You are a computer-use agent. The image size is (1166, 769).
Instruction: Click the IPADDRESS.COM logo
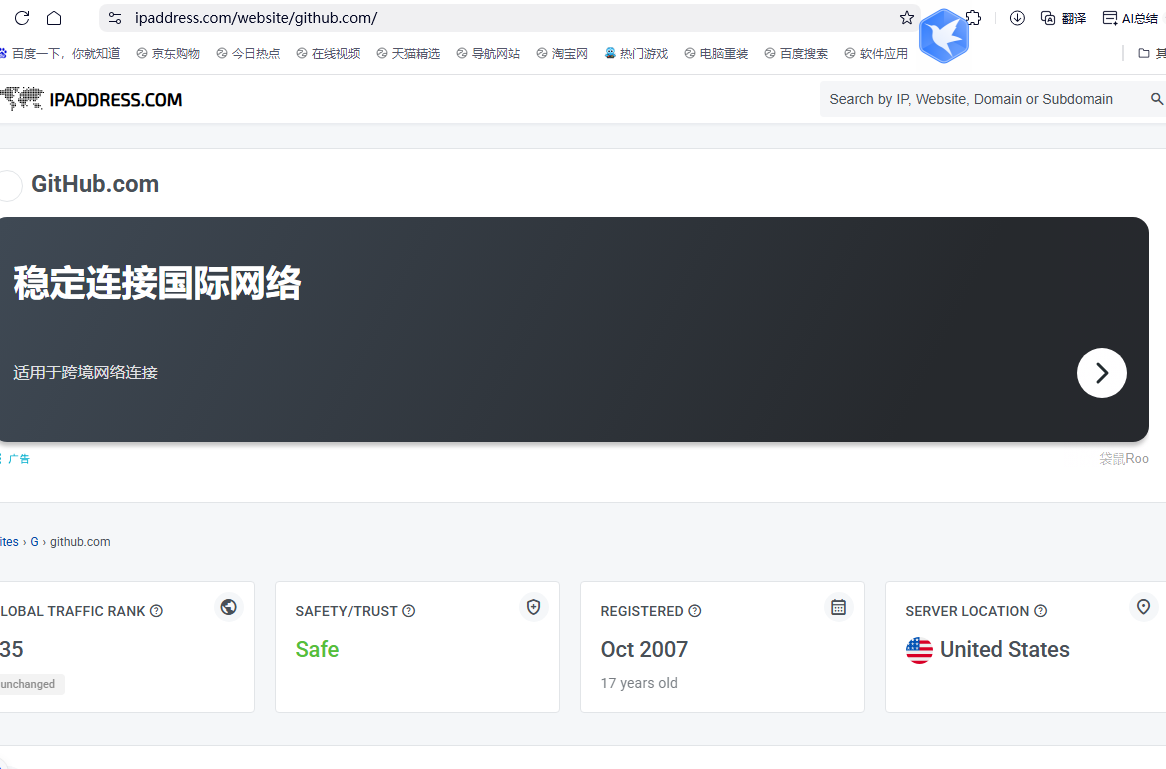(91, 100)
